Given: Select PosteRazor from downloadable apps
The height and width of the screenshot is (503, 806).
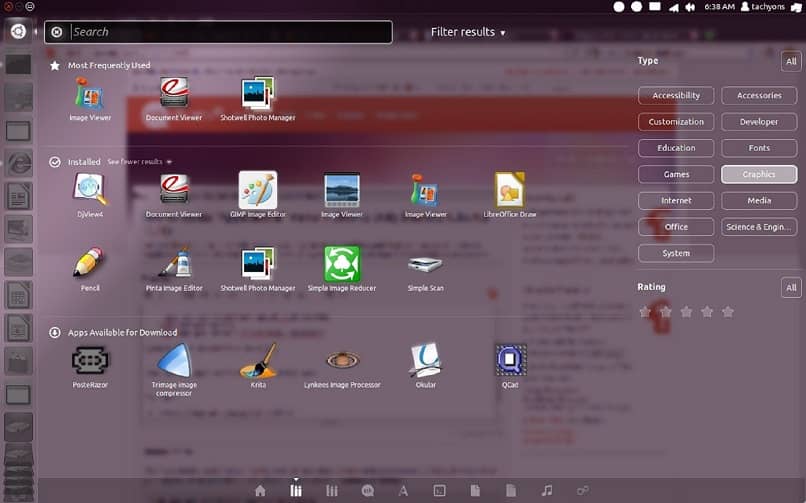Looking at the screenshot, I should [90, 366].
